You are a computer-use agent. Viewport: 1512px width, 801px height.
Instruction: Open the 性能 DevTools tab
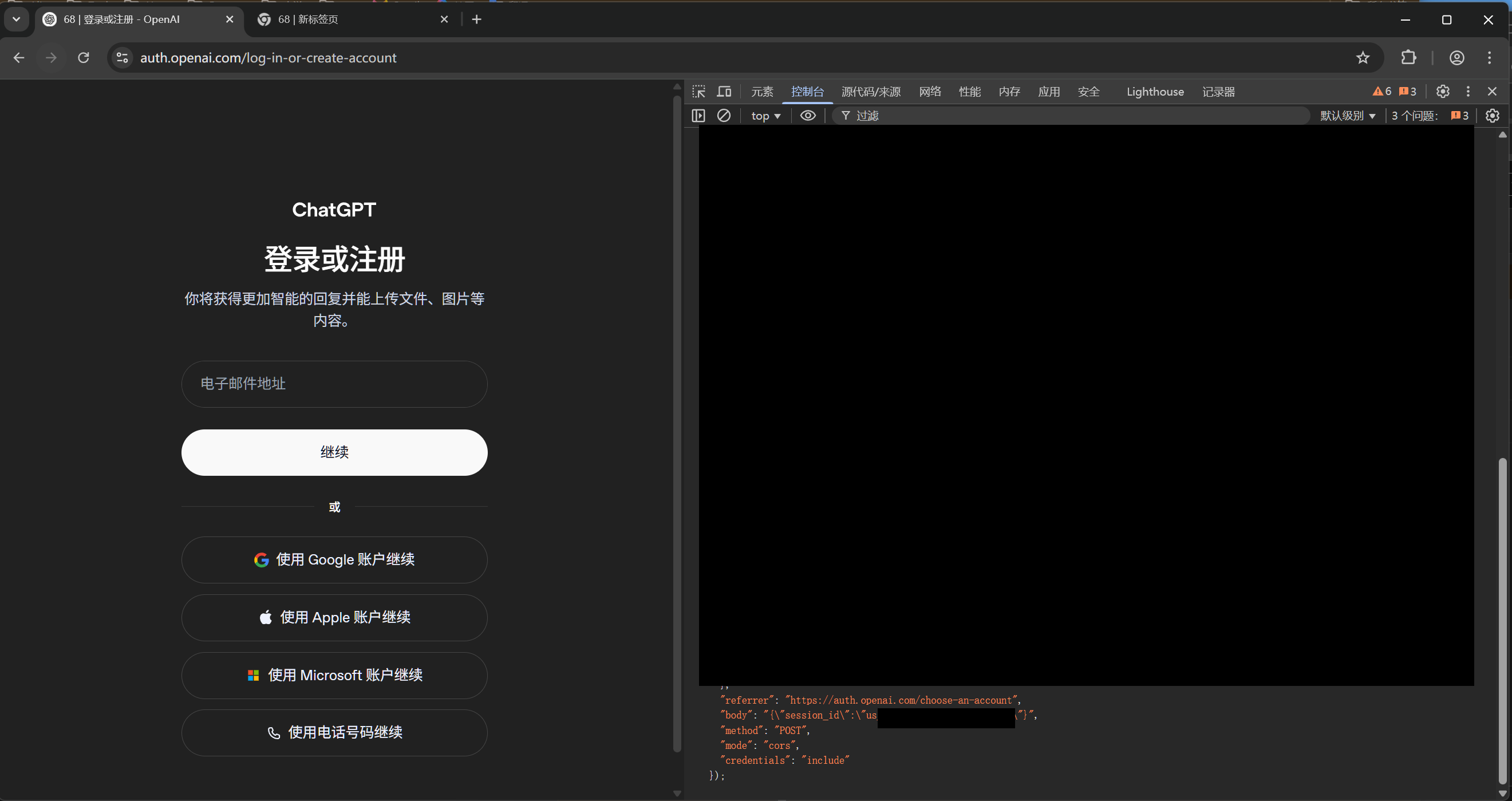point(969,92)
